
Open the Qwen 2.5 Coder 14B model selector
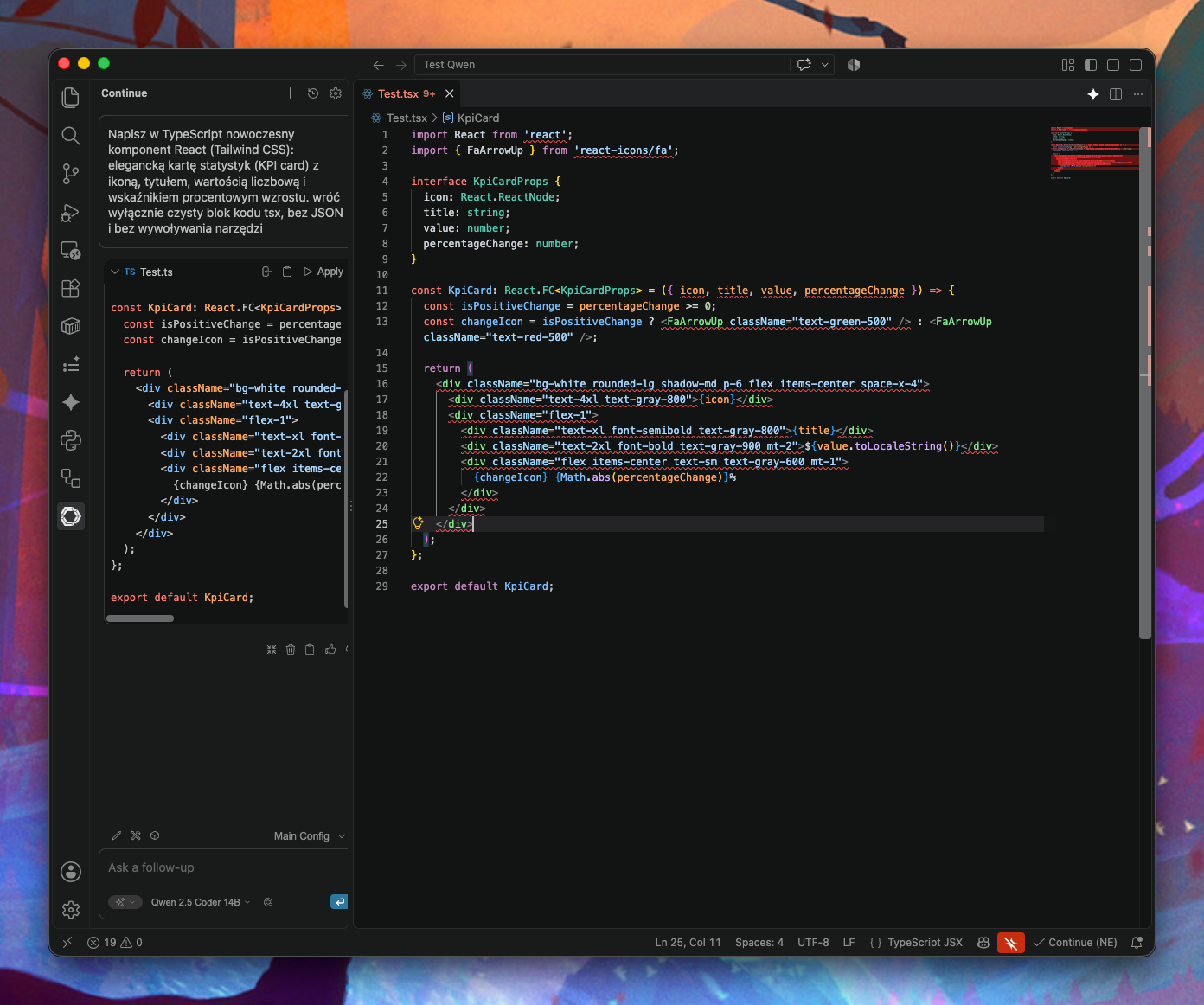coord(201,902)
